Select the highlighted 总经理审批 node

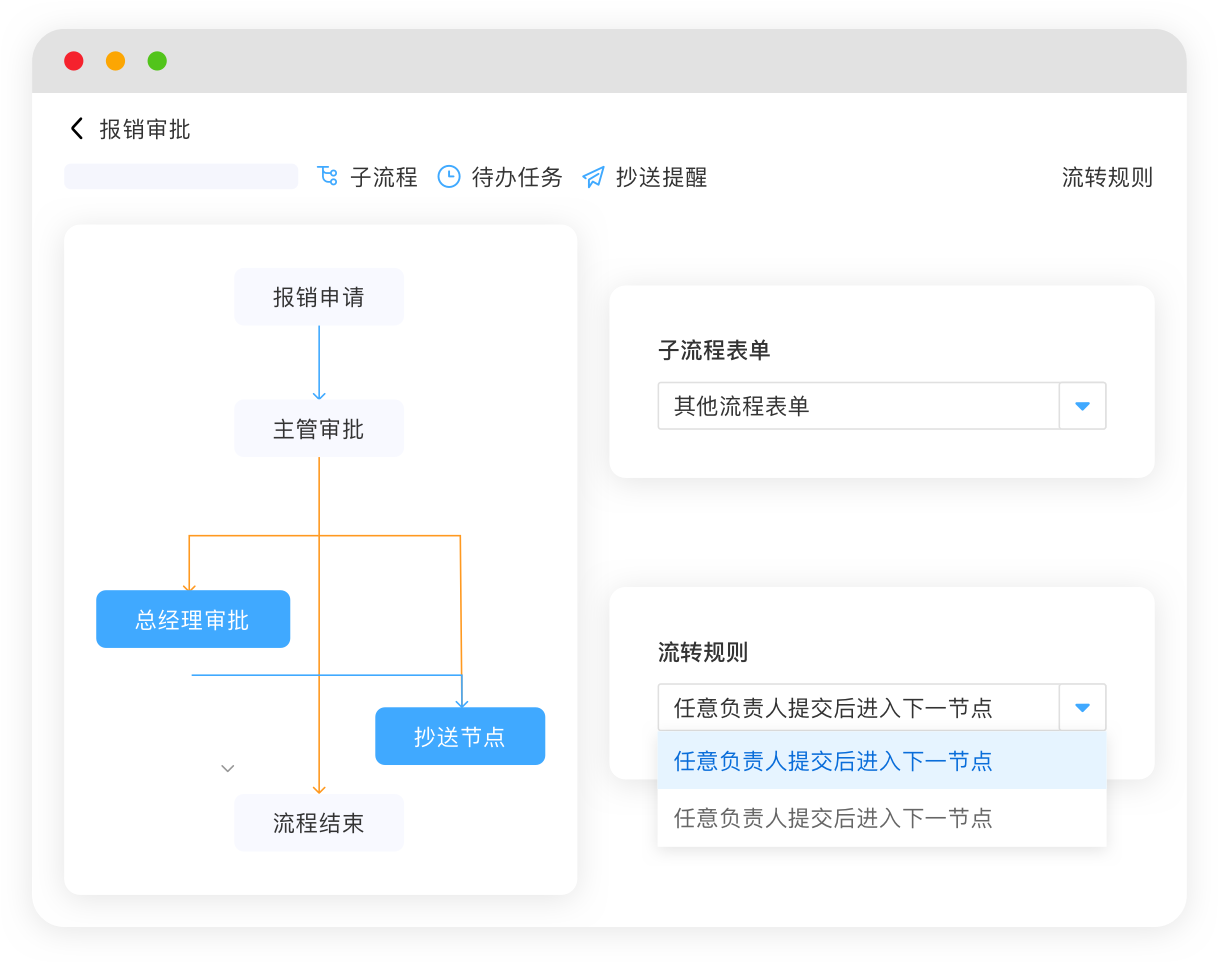(x=193, y=619)
